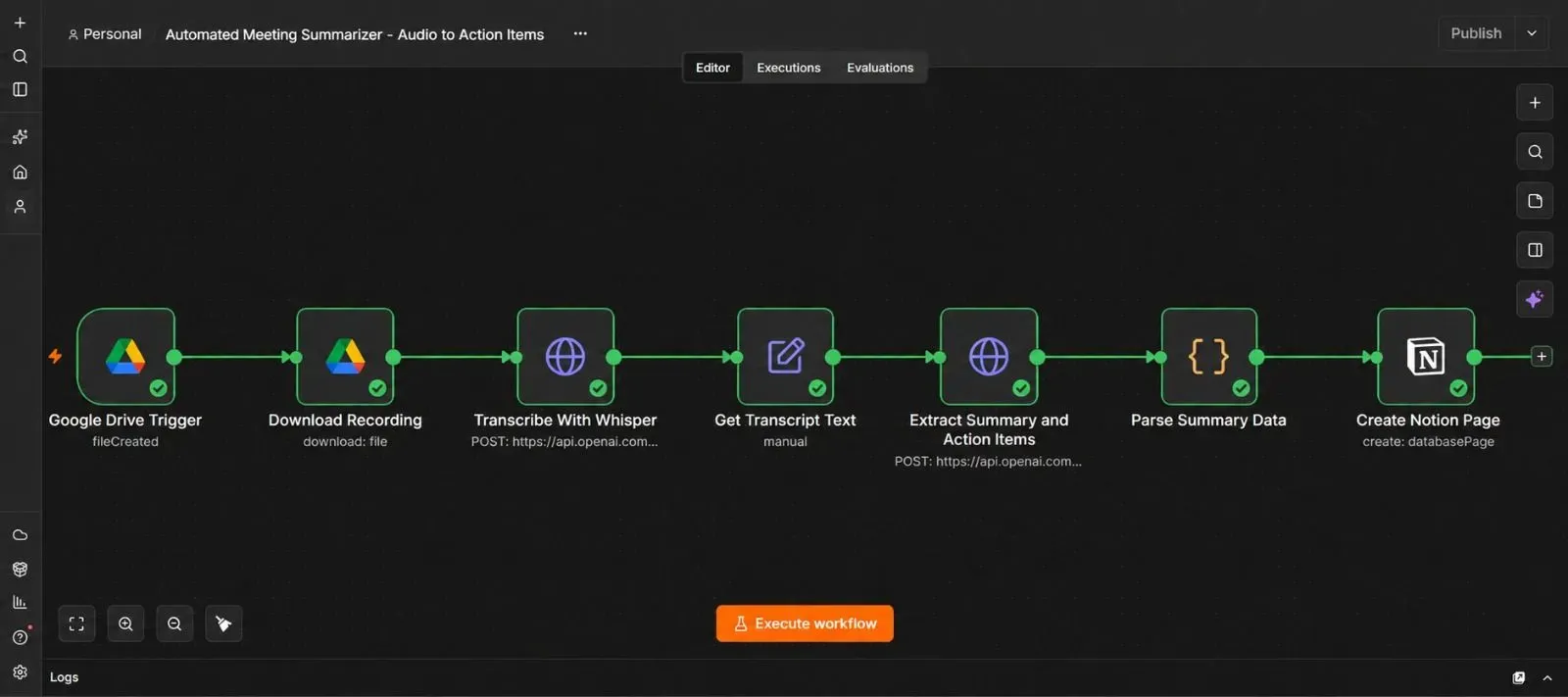This screenshot has height=697, width=1568.
Task: Open settings gear in left sidebar
Action: (20, 672)
